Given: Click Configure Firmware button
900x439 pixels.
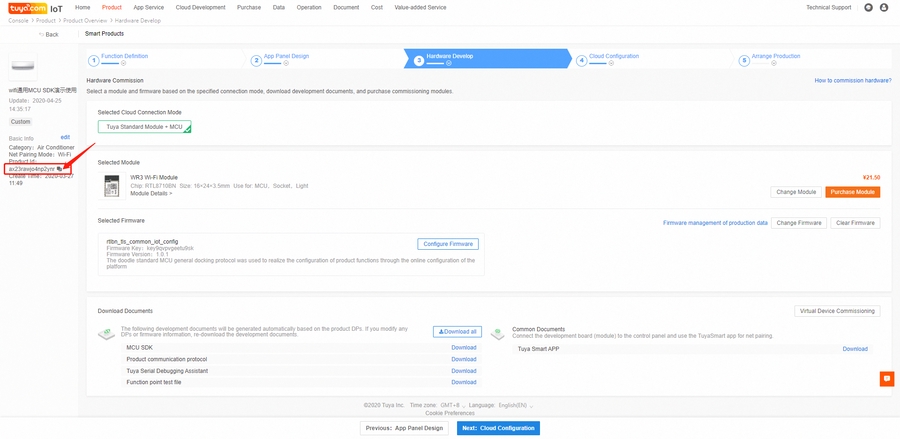Looking at the screenshot, I should [x=448, y=244].
